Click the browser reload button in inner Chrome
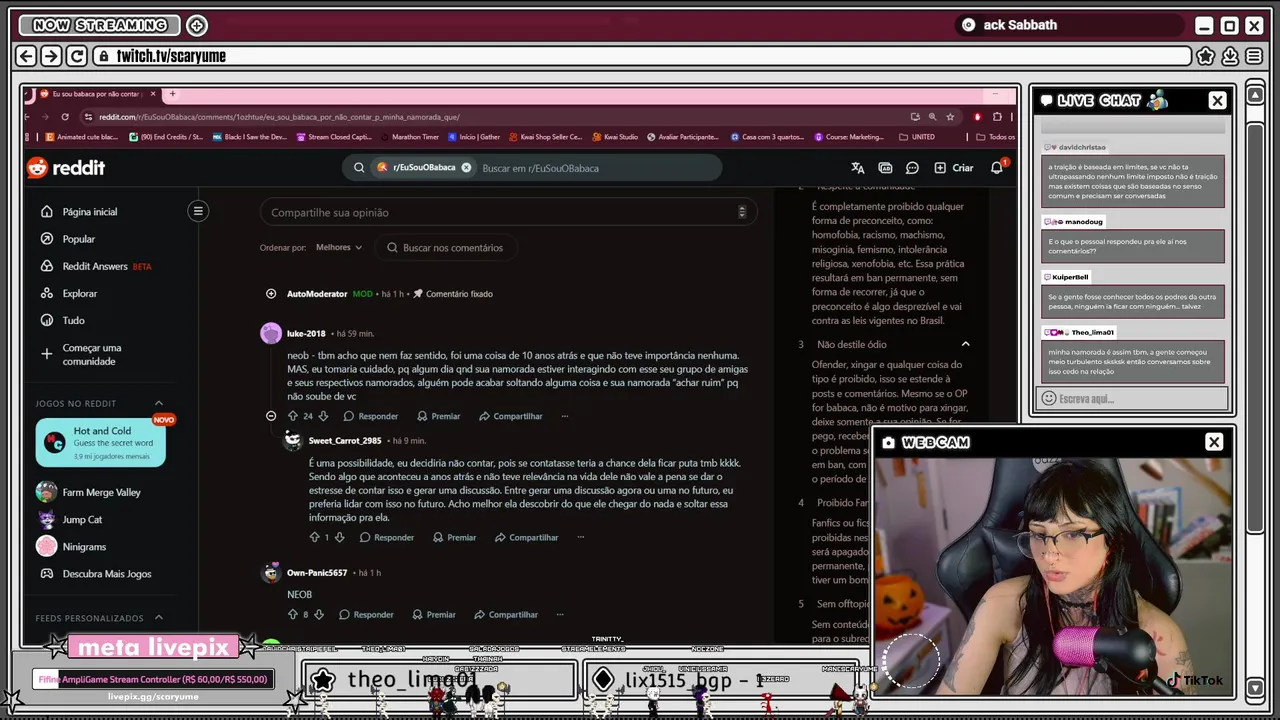The image size is (1280, 720). (65, 116)
